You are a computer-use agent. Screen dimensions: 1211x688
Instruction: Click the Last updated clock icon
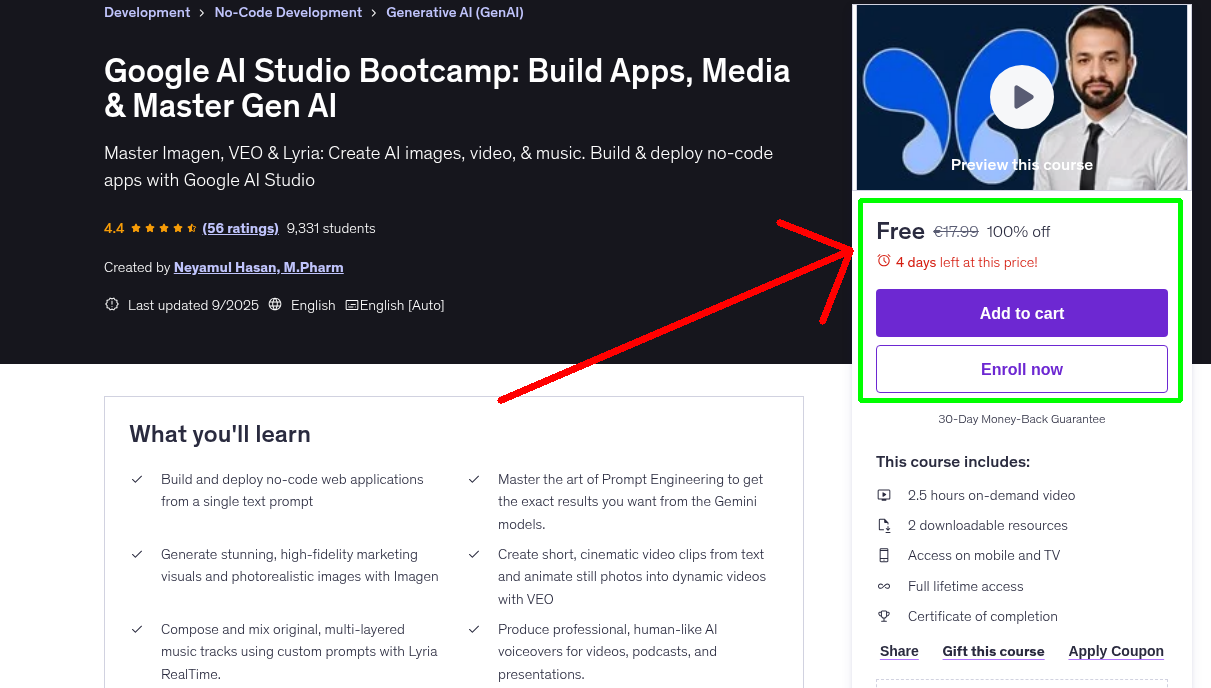(x=111, y=304)
